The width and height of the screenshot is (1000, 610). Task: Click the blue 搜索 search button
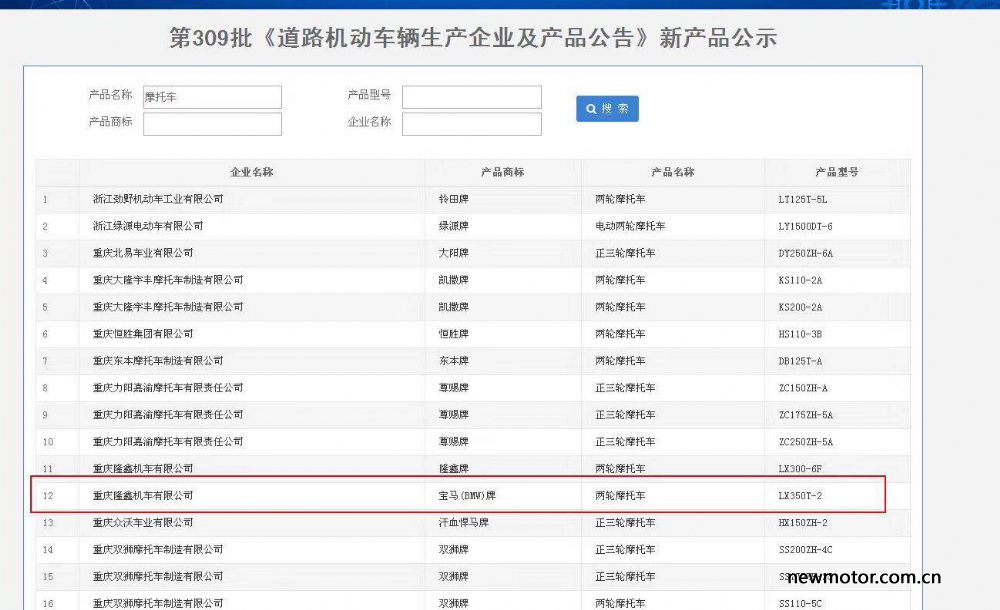tap(607, 108)
